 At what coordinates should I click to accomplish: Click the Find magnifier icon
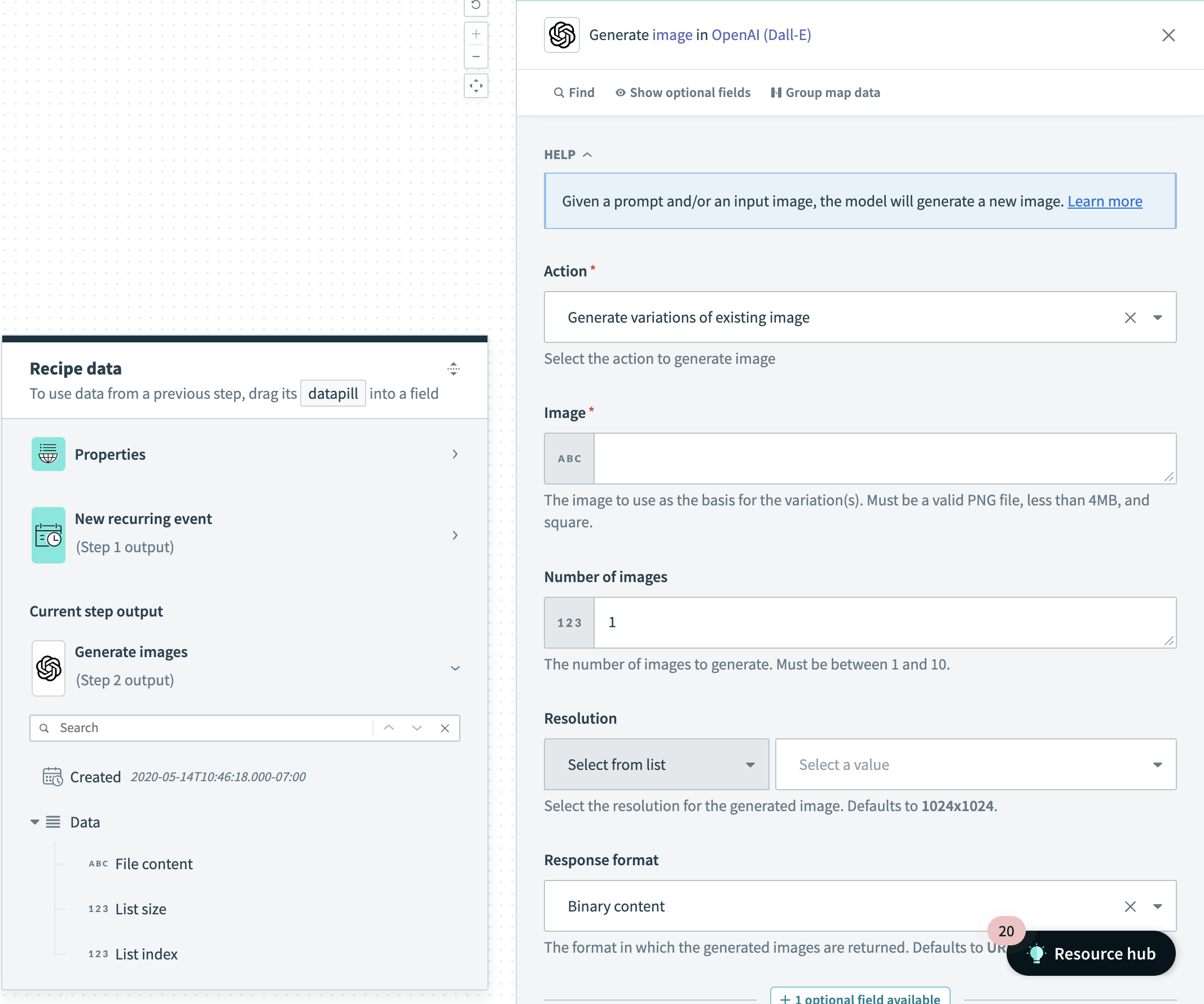(x=558, y=92)
